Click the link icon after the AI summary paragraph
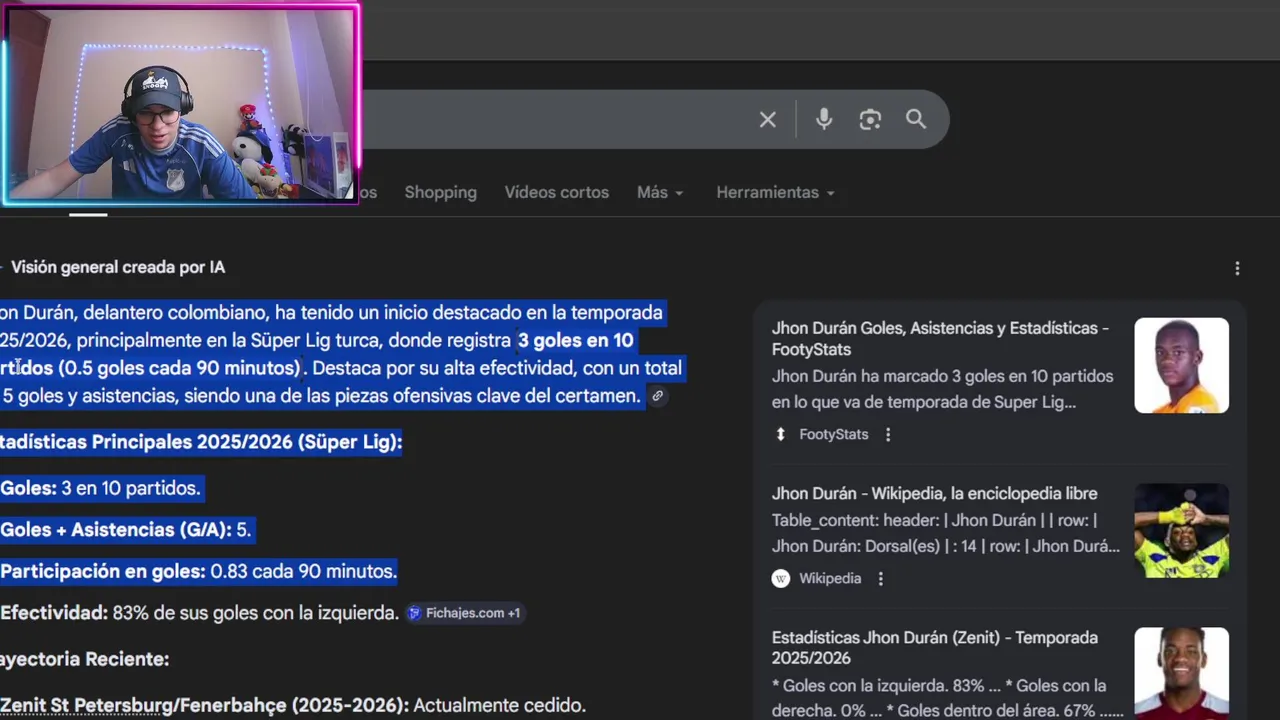1280x720 pixels. 657,396
